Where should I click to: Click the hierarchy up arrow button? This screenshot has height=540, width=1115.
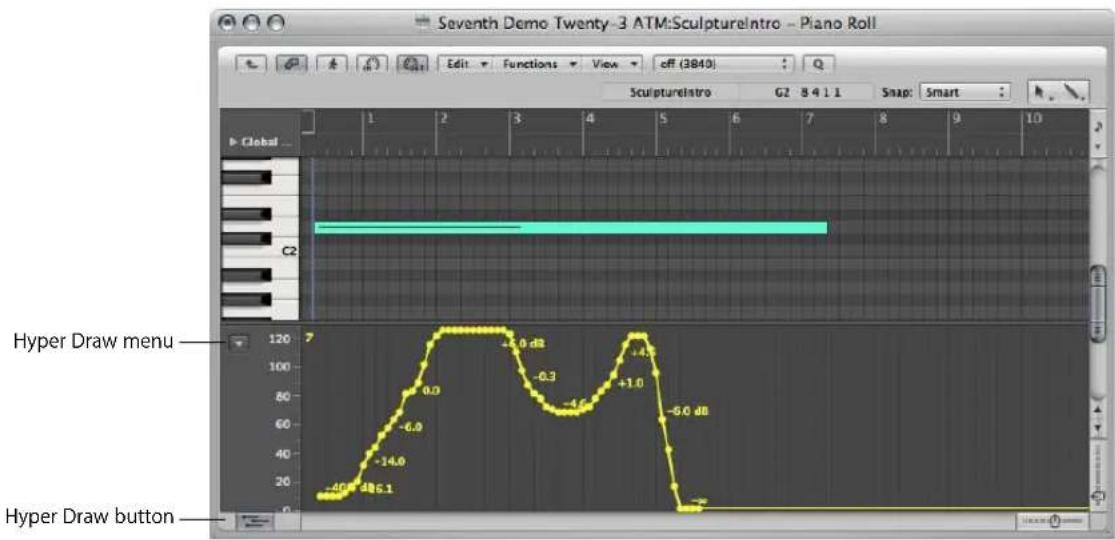[249, 63]
